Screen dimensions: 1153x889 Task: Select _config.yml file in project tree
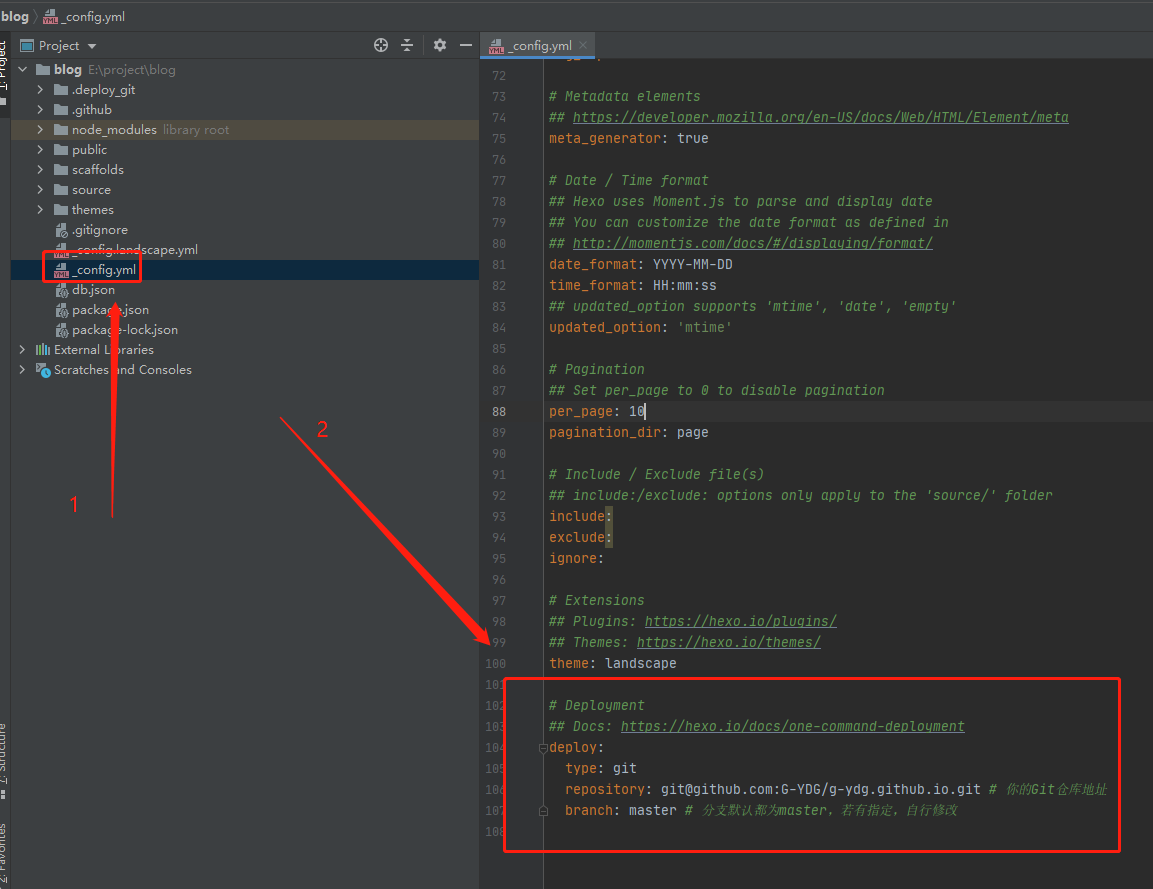[104, 270]
